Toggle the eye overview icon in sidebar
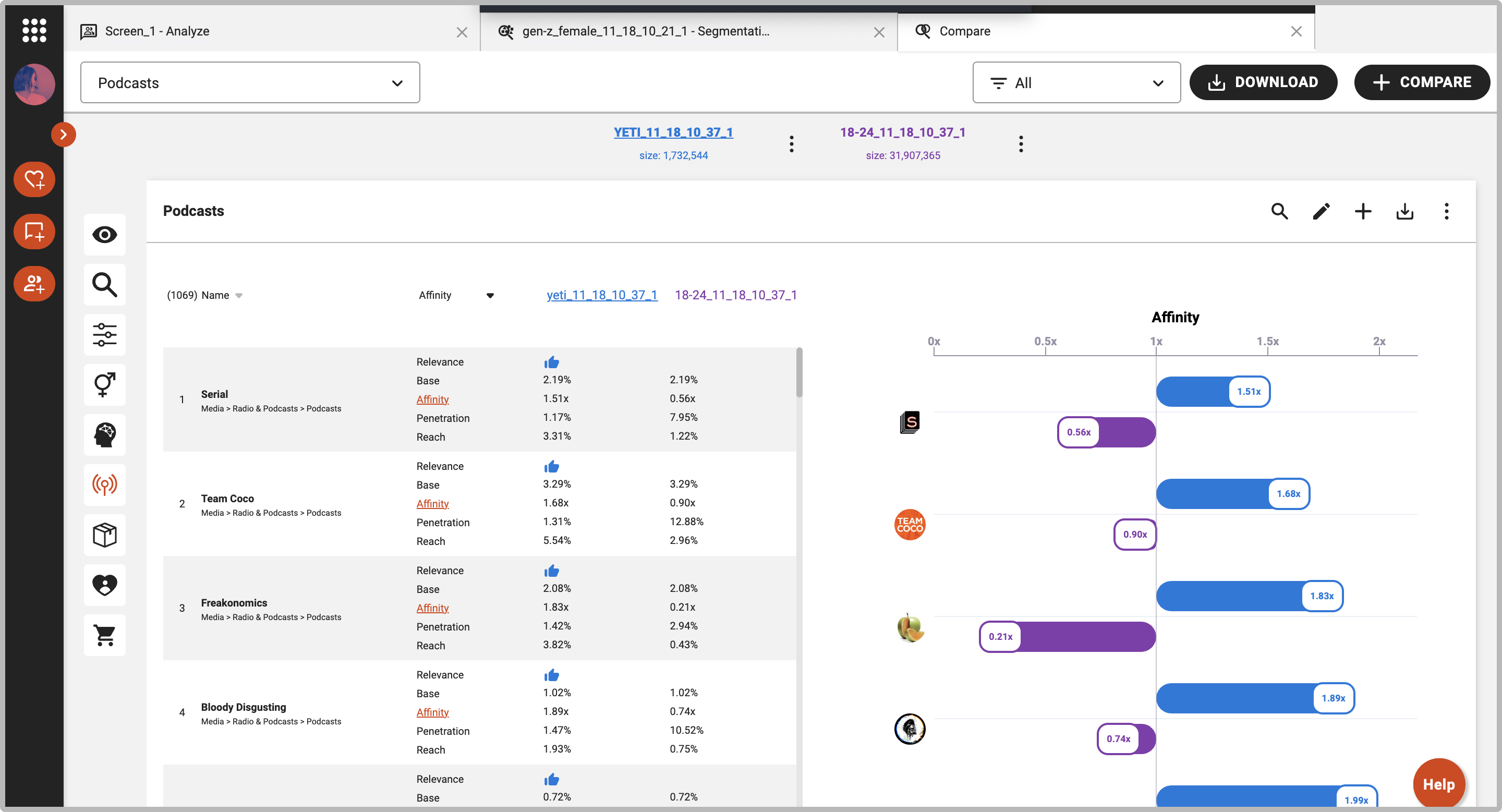 [x=104, y=234]
